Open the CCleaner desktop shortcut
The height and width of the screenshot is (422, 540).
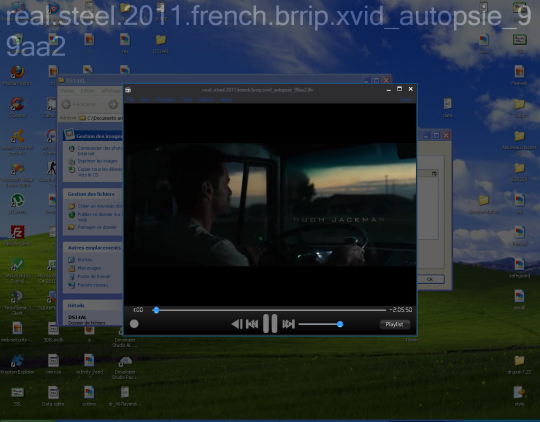(17, 107)
